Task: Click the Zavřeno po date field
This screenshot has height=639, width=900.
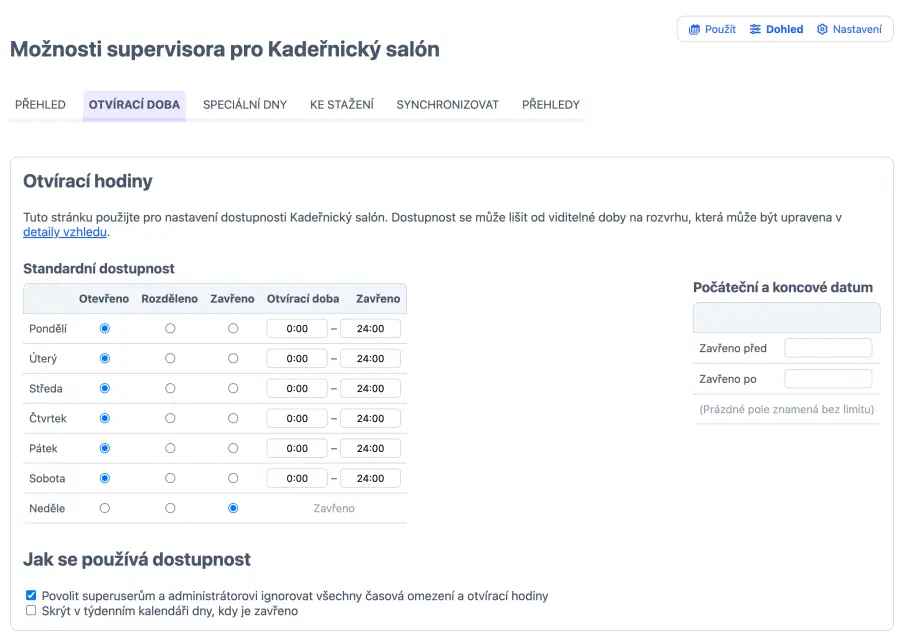Action: tap(828, 379)
